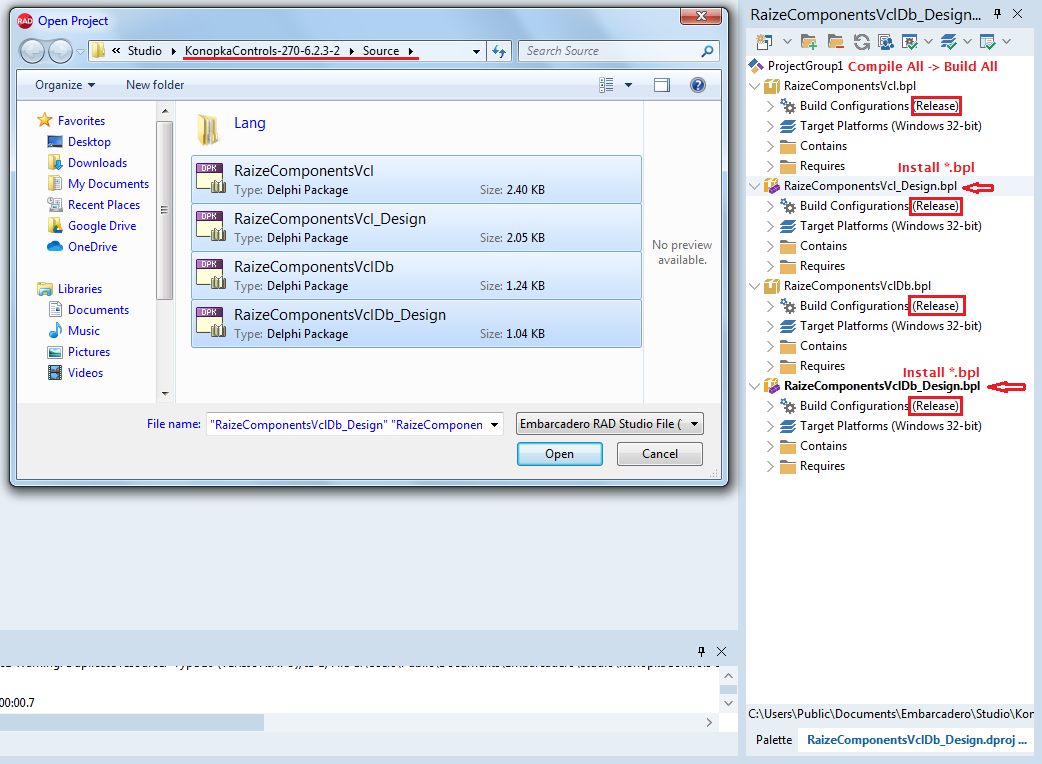Collapse the RaizeComponentsVcl_Design.bpl tree node
The height and width of the screenshot is (764, 1042).
pyautogui.click(x=754, y=186)
